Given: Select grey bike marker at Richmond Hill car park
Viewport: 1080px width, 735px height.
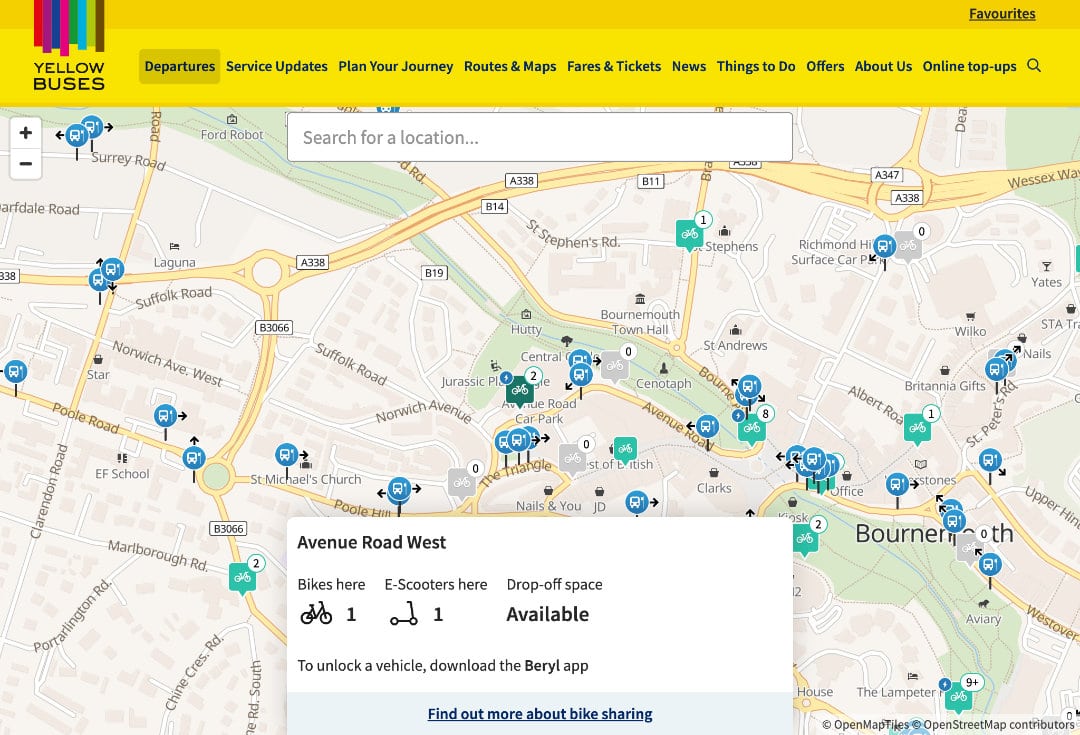Looking at the screenshot, I should tap(908, 246).
